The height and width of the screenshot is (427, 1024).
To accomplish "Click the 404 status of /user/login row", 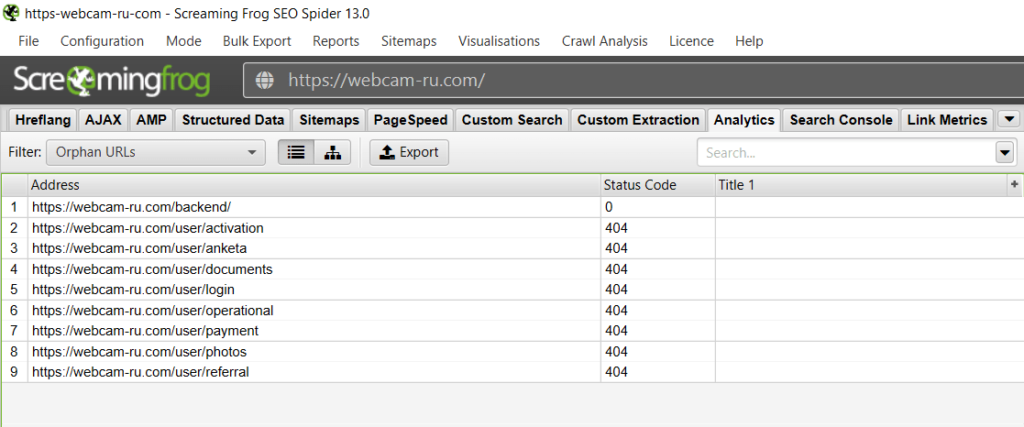I will [x=616, y=289].
